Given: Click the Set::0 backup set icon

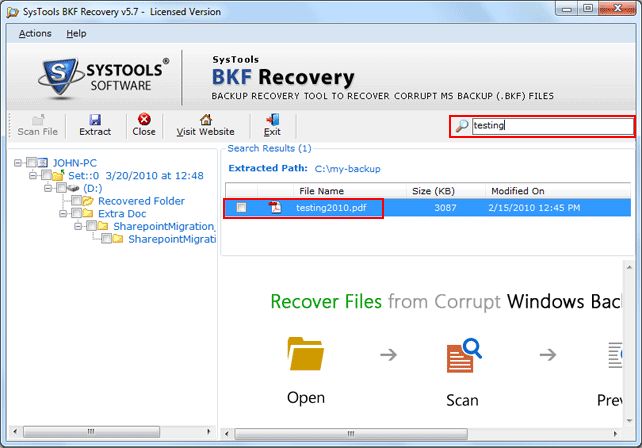Looking at the screenshot, I should click(58, 175).
